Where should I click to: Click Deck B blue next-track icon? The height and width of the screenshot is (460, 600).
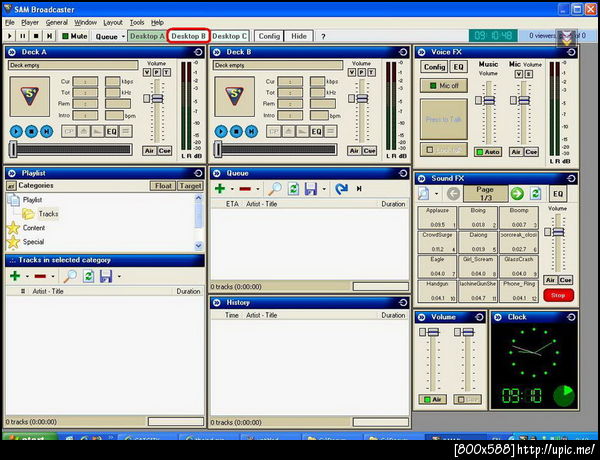251,132
